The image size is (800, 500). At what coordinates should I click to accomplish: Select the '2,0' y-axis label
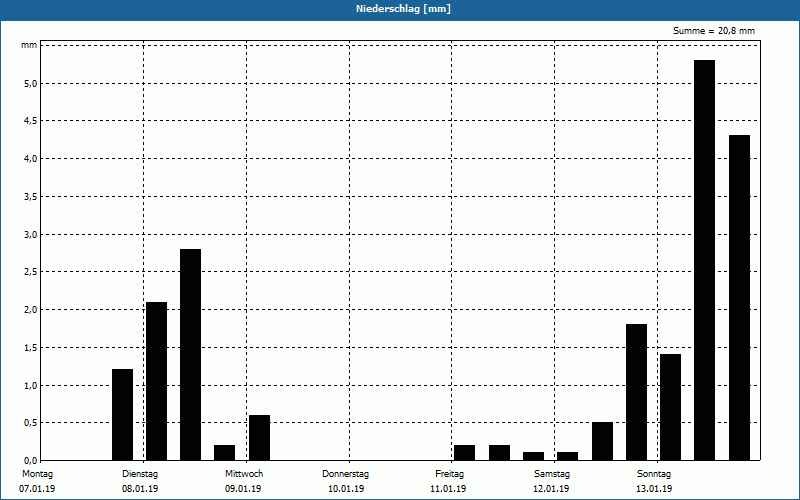click(31, 310)
